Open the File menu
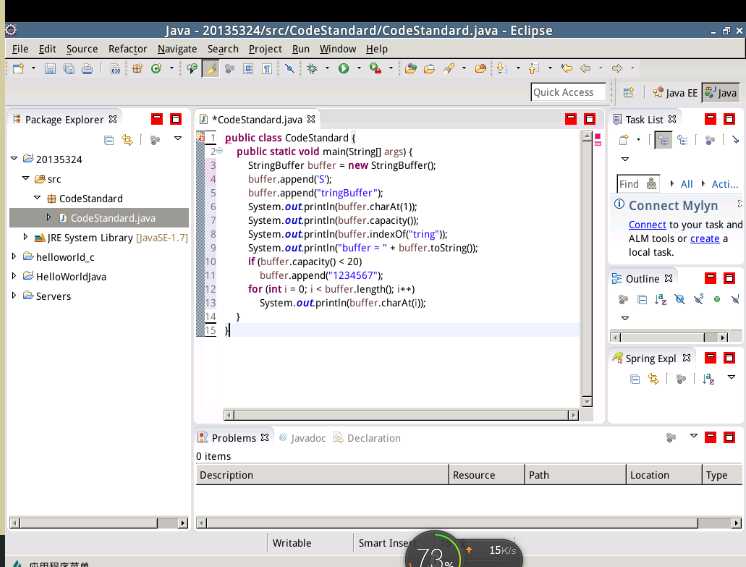This screenshot has height=567, width=746. click(20, 49)
